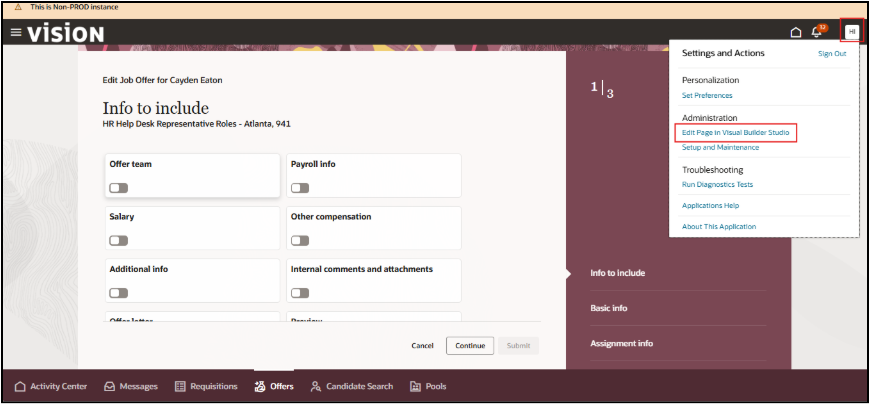Image resolution: width=870 pixels, height=405 pixels.
Task: Enable the Payroll info switch
Action: coord(300,188)
